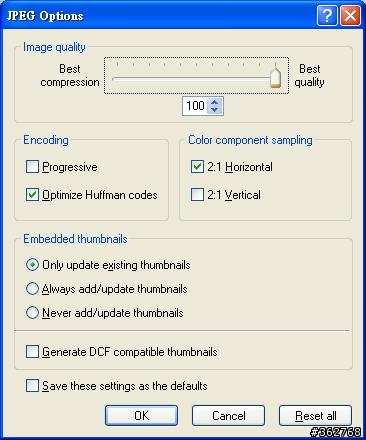Click the quality value field showing 100
The width and height of the screenshot is (366, 440).
coord(195,106)
